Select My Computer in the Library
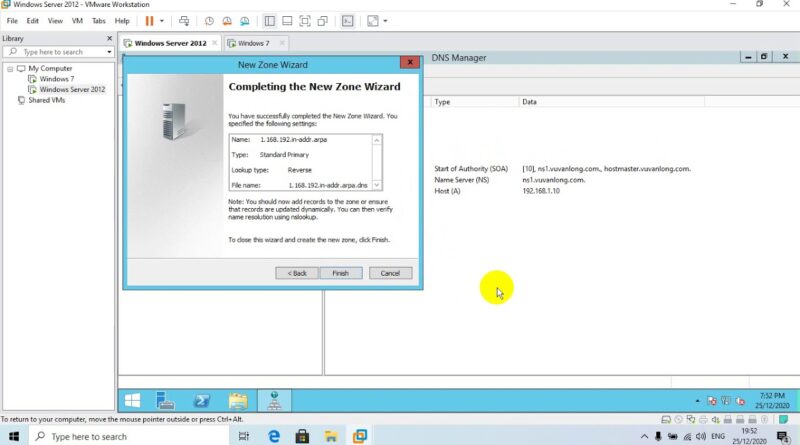Screen dimensions: 800x445 coord(50,68)
